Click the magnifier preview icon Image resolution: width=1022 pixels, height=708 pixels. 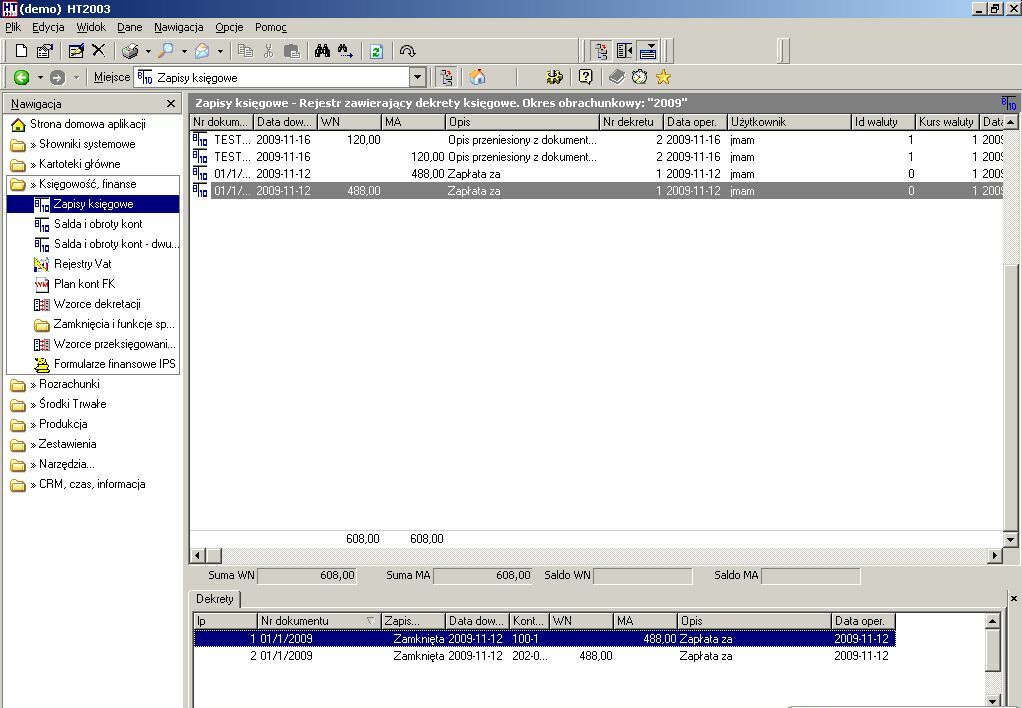pos(167,51)
